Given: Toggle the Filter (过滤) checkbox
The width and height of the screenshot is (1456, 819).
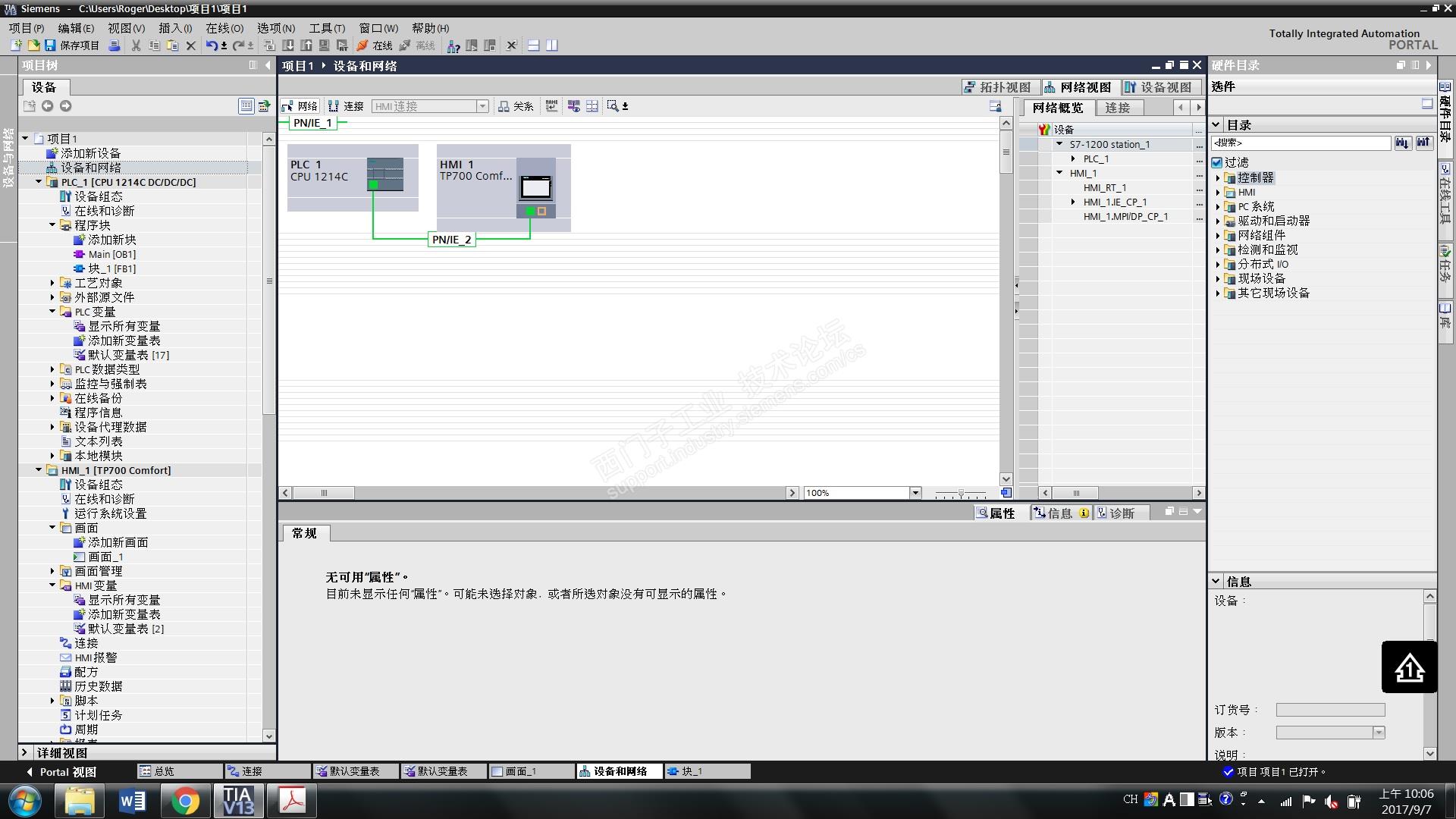Looking at the screenshot, I should tap(1217, 162).
